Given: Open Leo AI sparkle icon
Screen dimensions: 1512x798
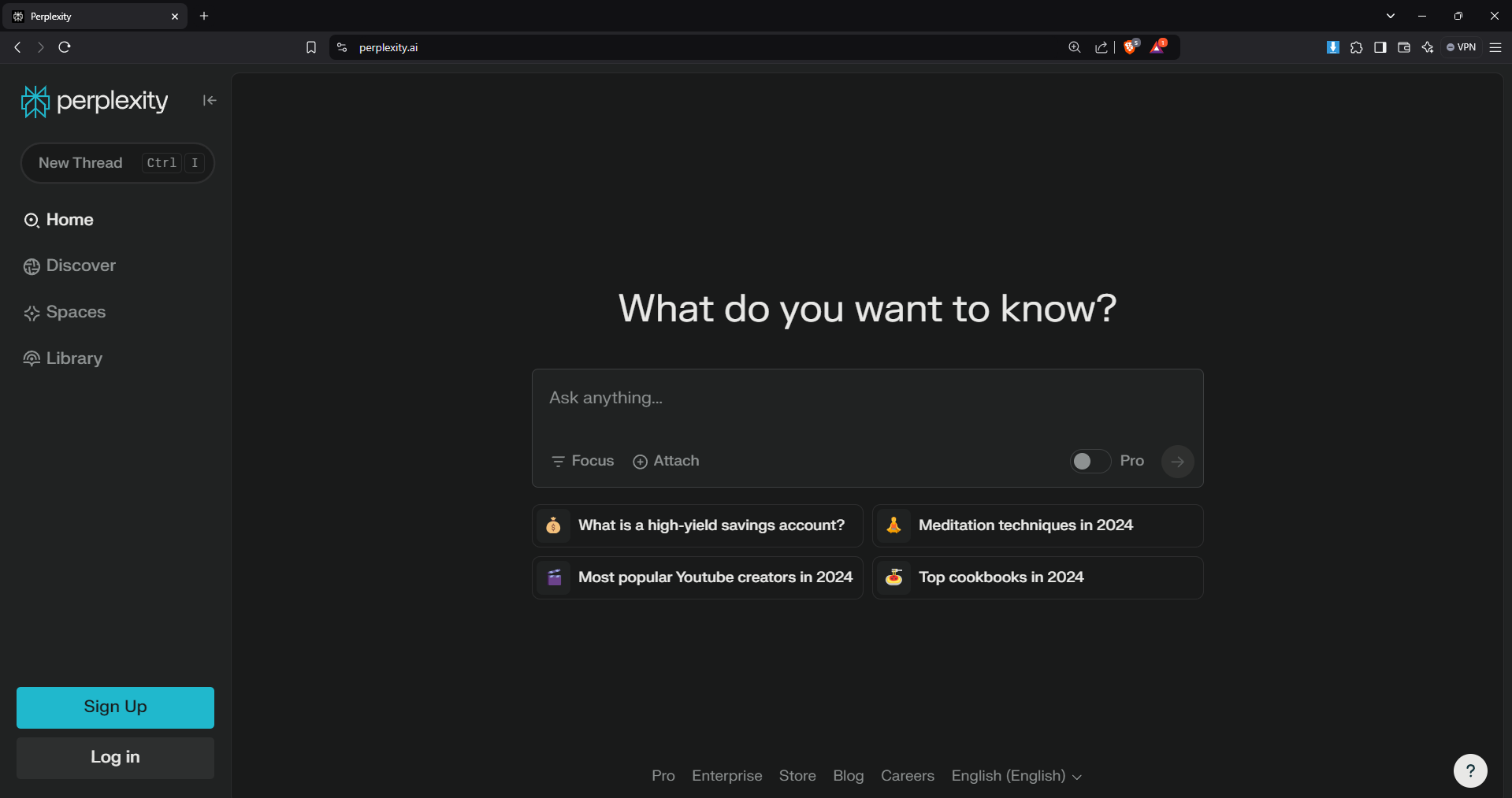Looking at the screenshot, I should (x=1428, y=47).
